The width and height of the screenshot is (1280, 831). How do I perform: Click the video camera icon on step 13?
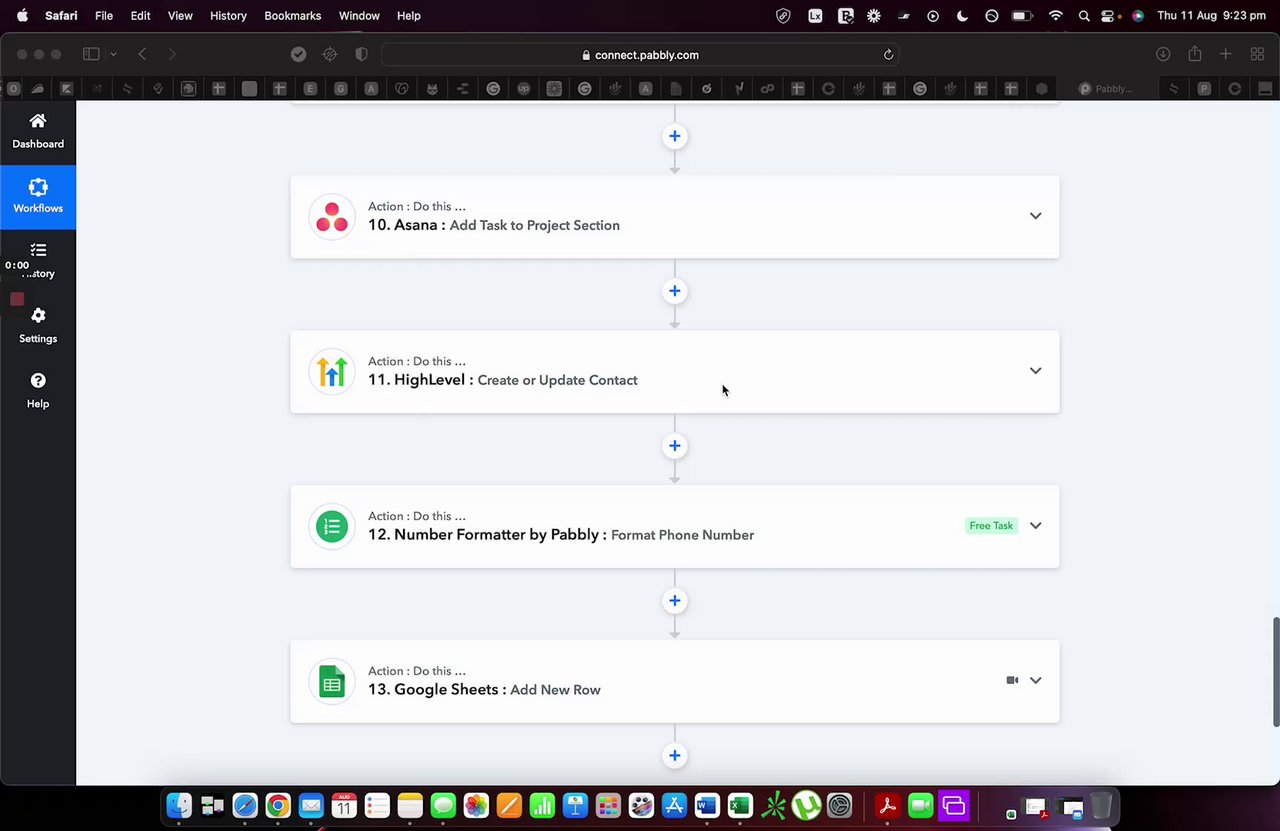coord(1012,680)
